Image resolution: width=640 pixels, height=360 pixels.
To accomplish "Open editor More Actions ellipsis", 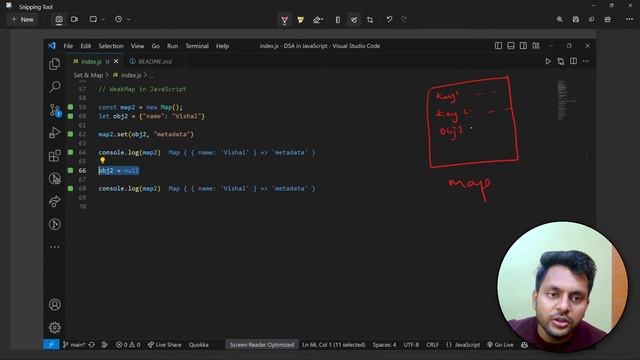I will 586,61.
